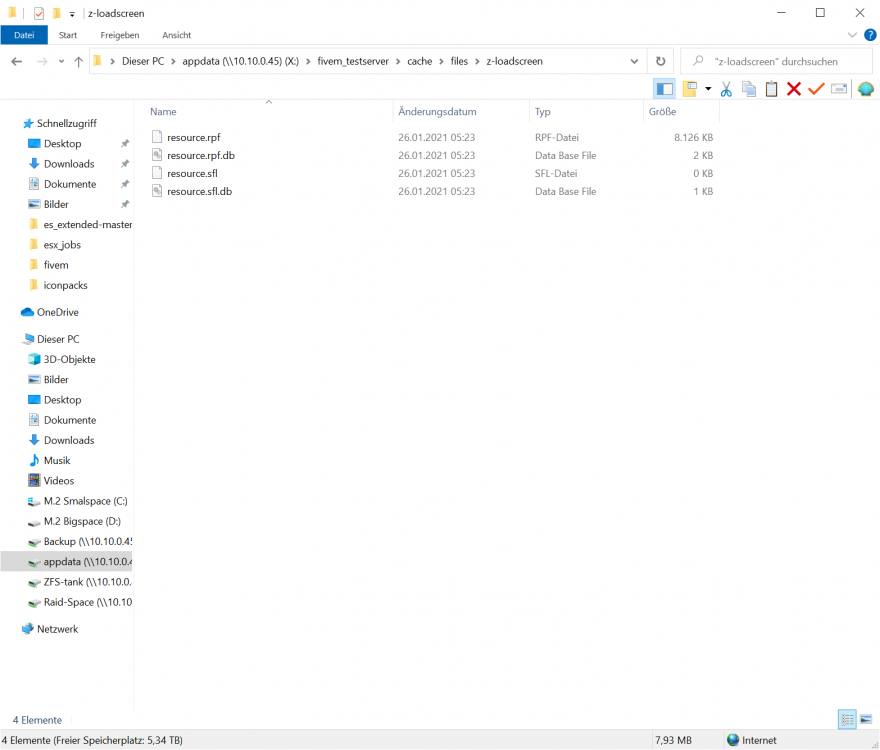The height and width of the screenshot is (750, 880).
Task: Select 3D-Objekte under Dieser PC
Action: tap(70, 359)
